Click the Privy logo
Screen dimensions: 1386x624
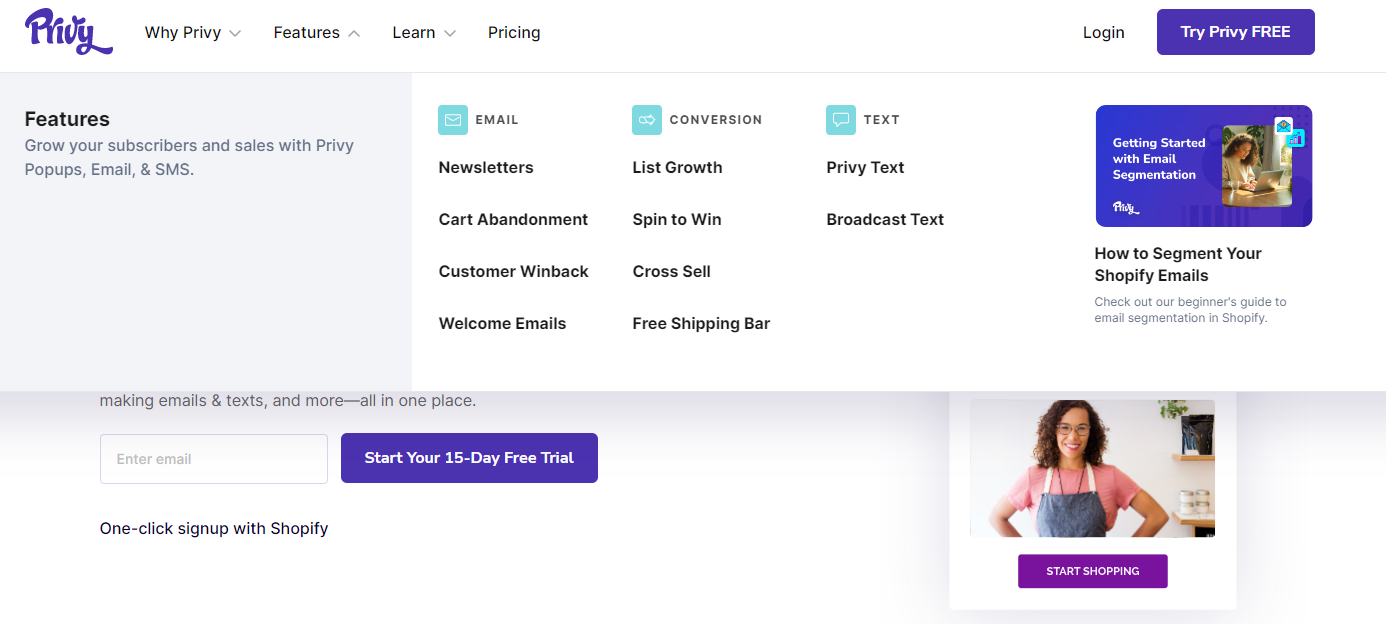point(68,31)
